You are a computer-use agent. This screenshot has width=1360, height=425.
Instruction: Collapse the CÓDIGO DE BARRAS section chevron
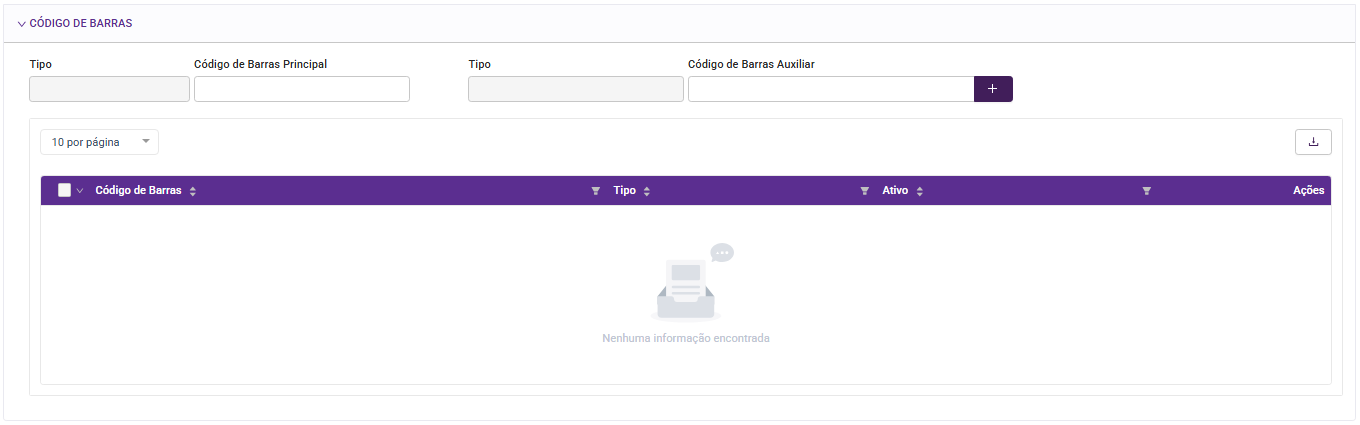tap(21, 23)
